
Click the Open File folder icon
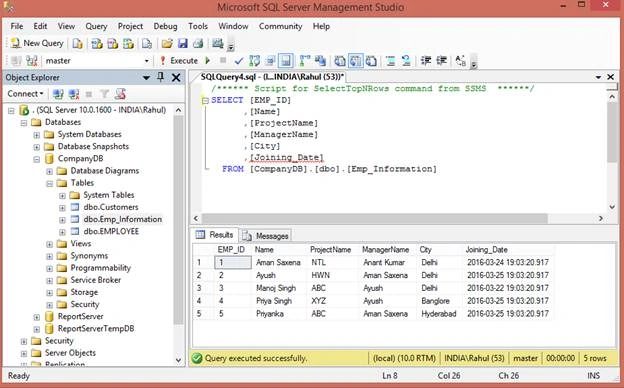(167, 43)
